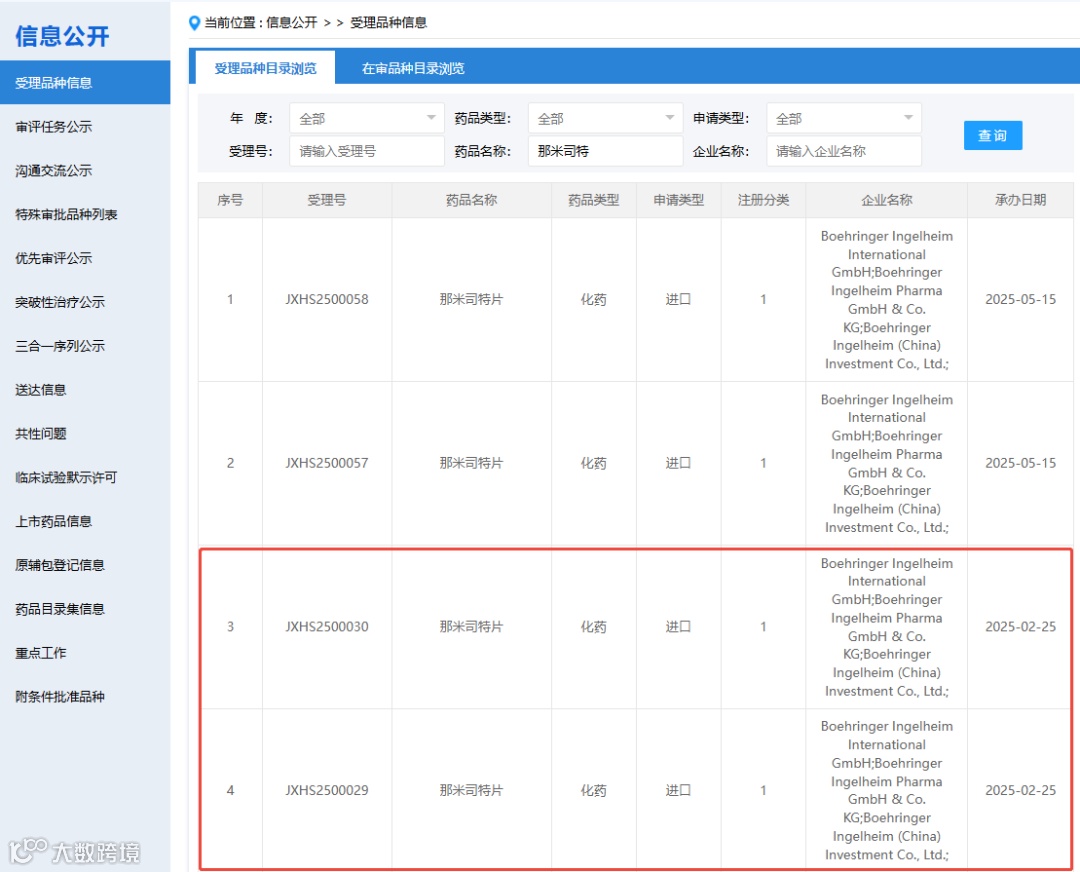The image size is (1080, 872).
Task: Click 进口 in the JXHS2500029 row
Action: click(x=678, y=790)
